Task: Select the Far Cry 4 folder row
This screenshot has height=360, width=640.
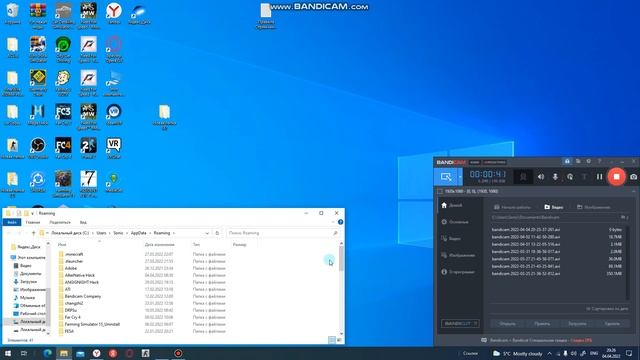Action: [143, 317]
